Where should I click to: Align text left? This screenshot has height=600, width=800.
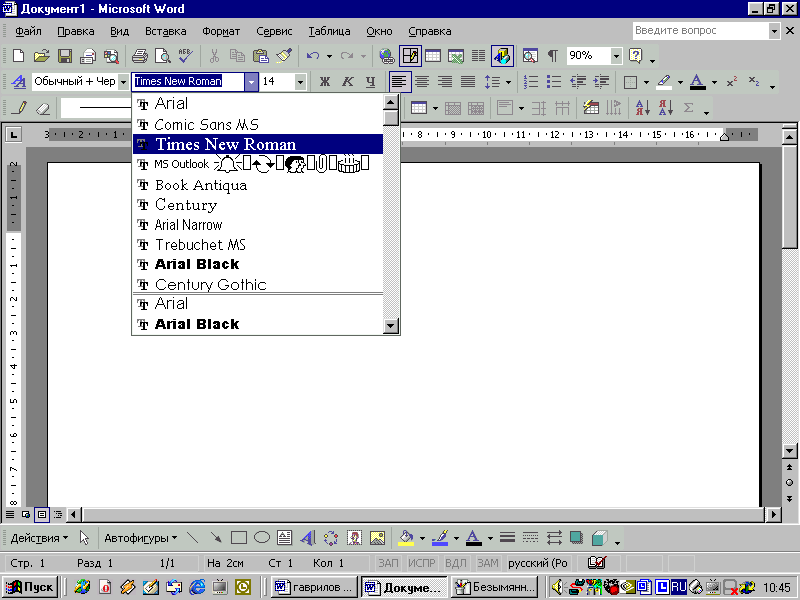(x=398, y=82)
